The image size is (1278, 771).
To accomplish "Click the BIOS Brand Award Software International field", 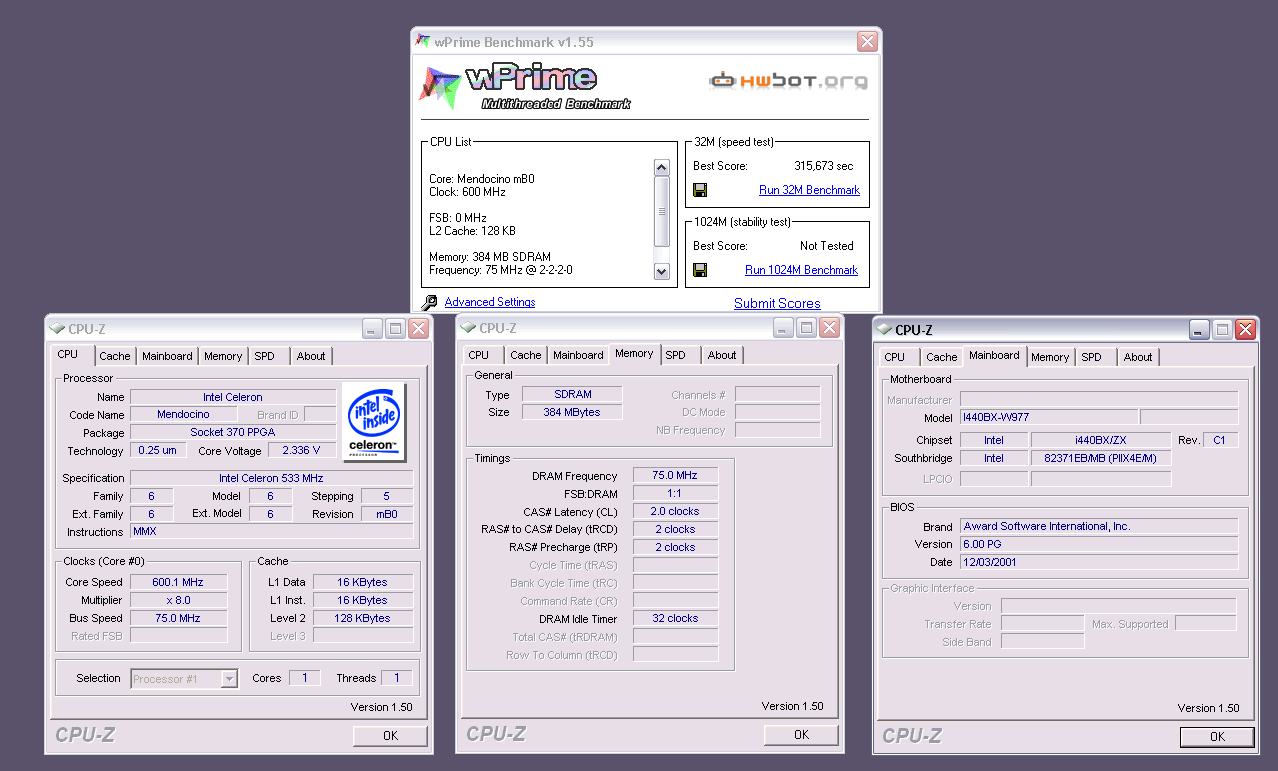I will point(1099,526).
